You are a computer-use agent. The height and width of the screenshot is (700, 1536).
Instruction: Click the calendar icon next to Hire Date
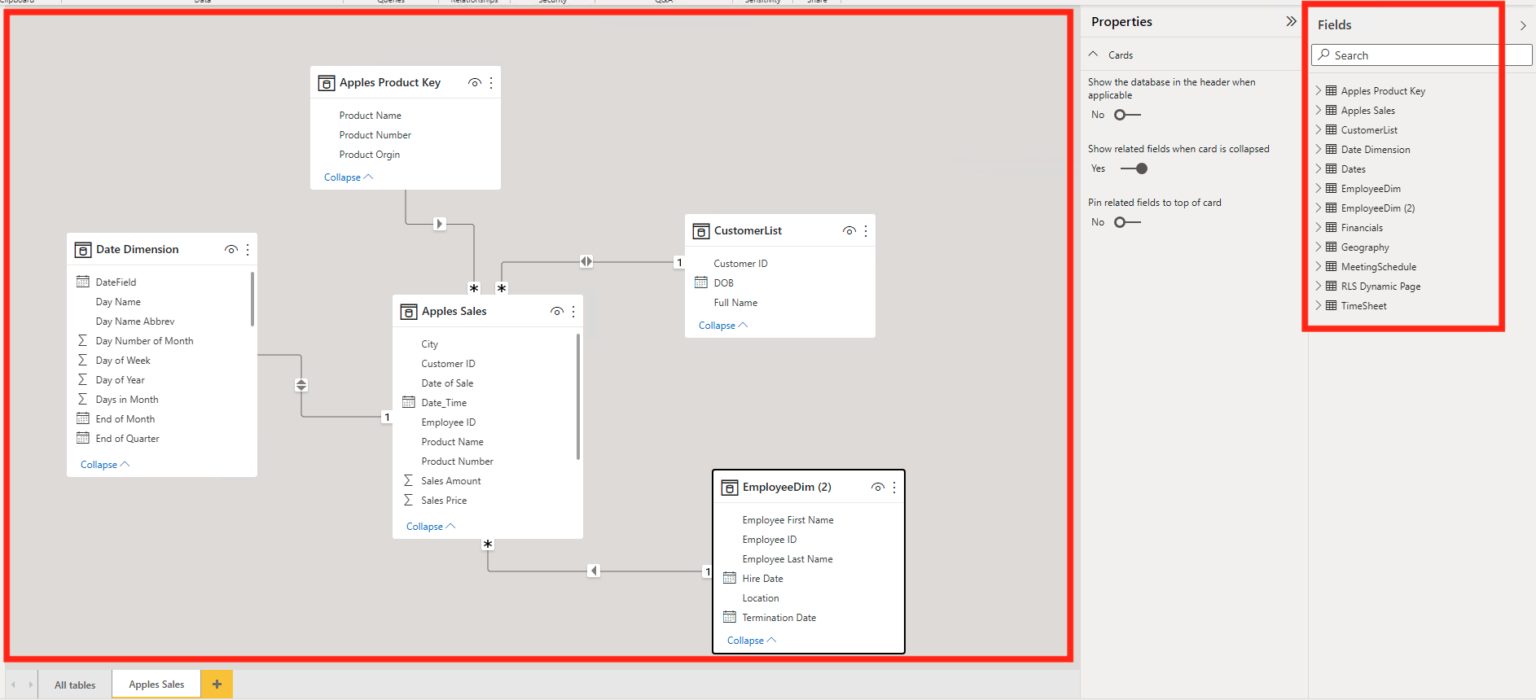point(727,578)
